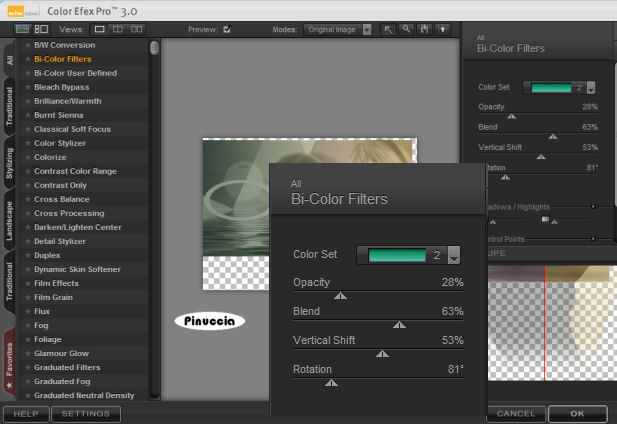The image size is (617, 424).
Task: Click Blend 63% slider handle in small settings panel
Action: coord(553,137)
